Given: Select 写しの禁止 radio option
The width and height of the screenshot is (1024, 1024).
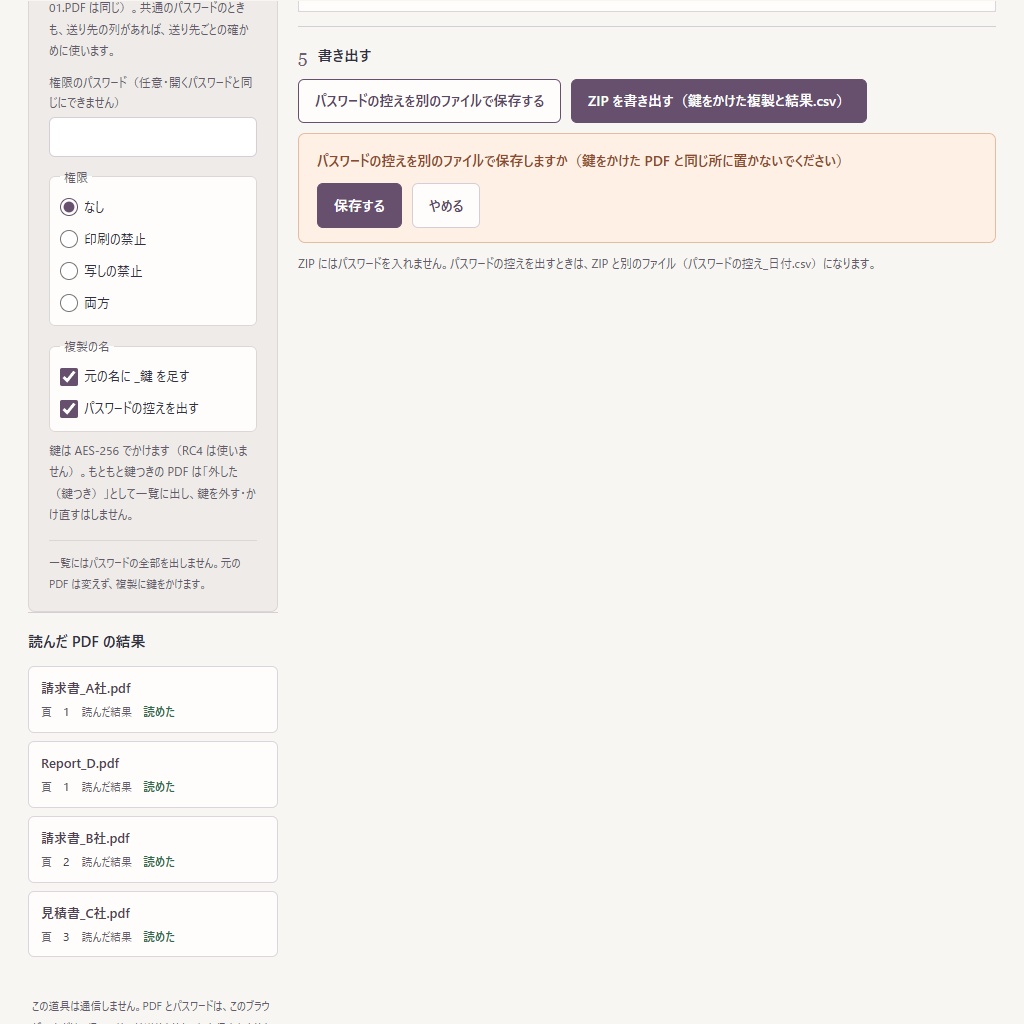Looking at the screenshot, I should pos(69,271).
